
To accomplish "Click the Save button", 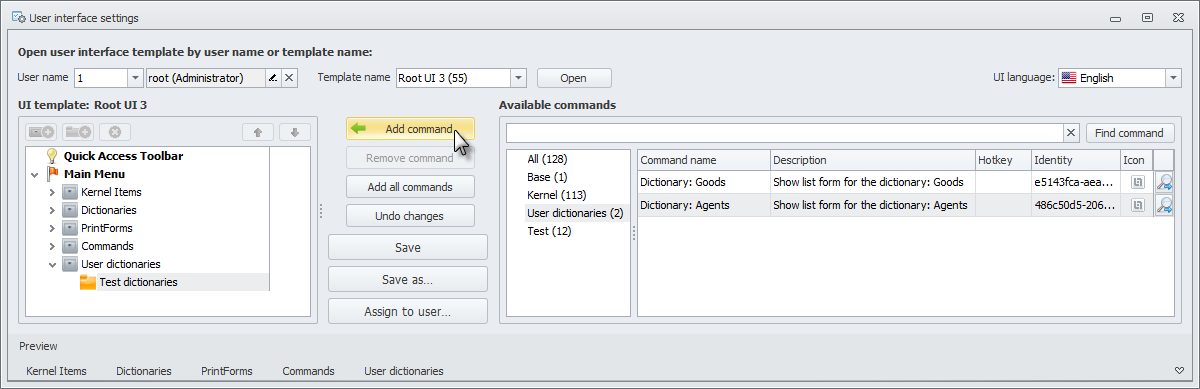I will point(408,247).
